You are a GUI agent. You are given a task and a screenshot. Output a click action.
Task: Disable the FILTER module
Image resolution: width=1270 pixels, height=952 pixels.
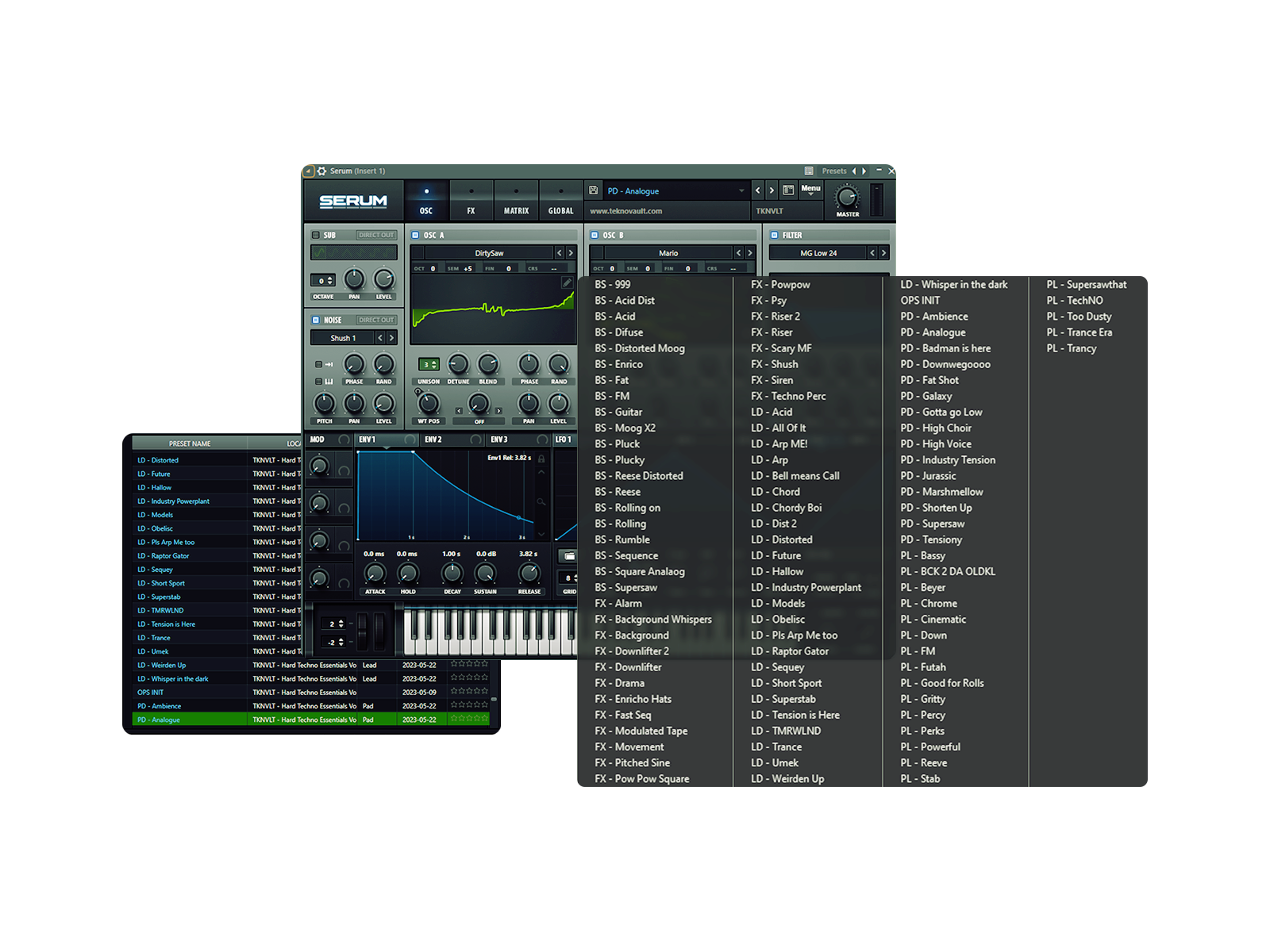click(x=775, y=235)
